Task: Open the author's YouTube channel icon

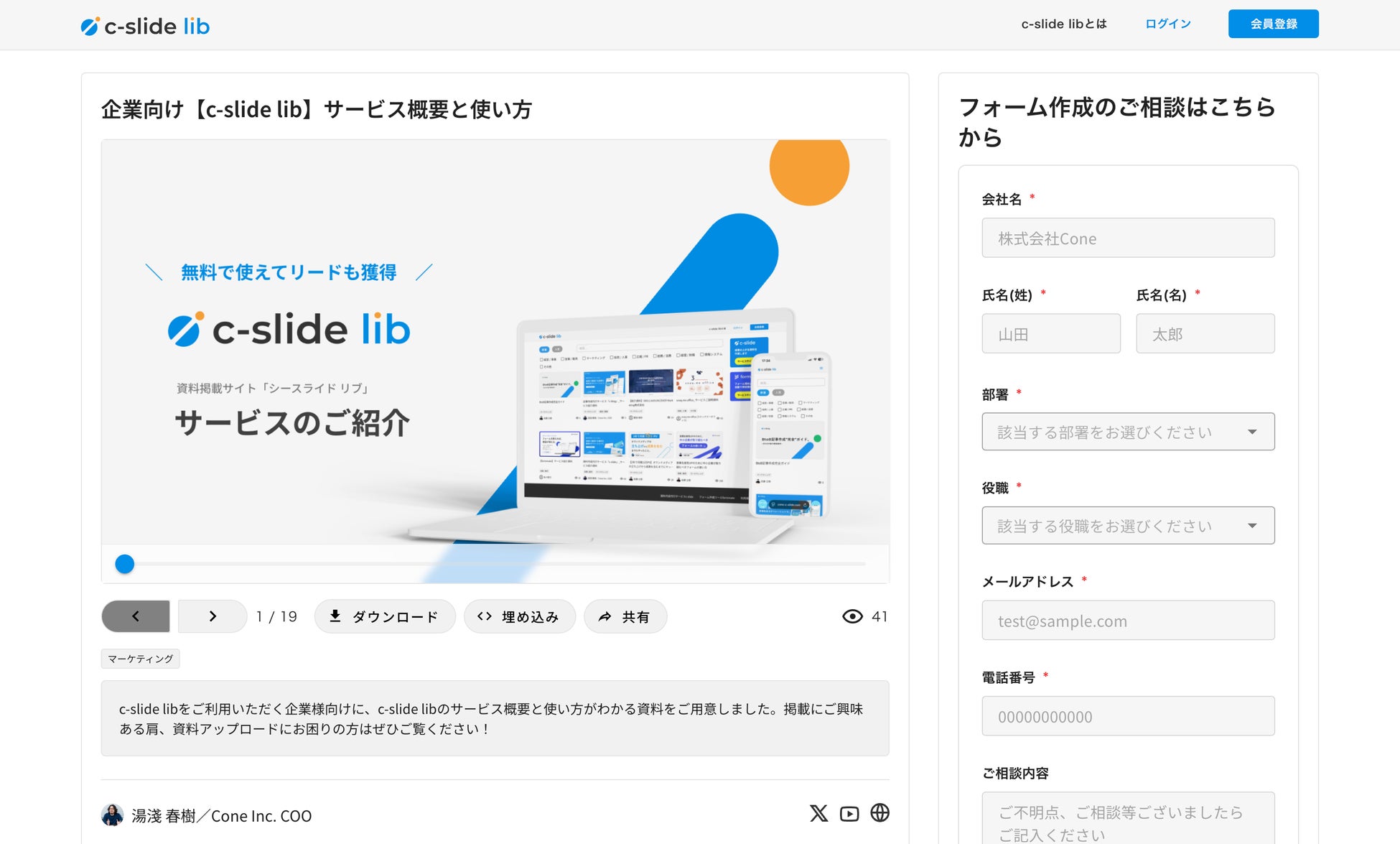Action: coord(849,814)
